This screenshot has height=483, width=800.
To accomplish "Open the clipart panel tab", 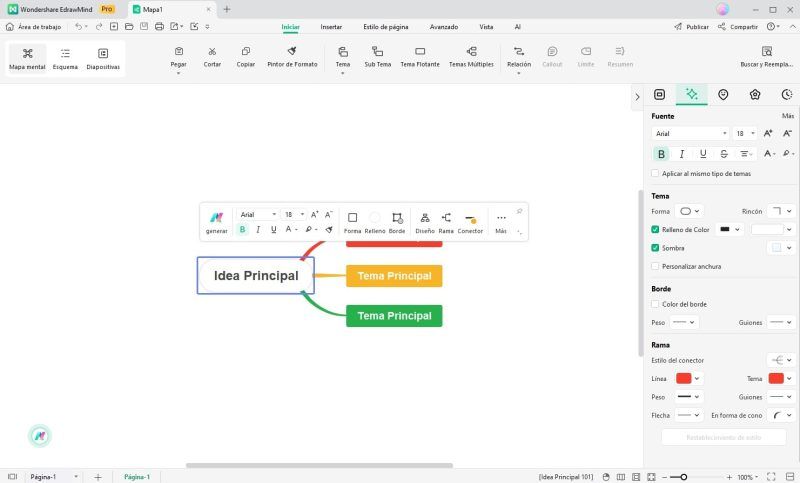I will coord(755,94).
